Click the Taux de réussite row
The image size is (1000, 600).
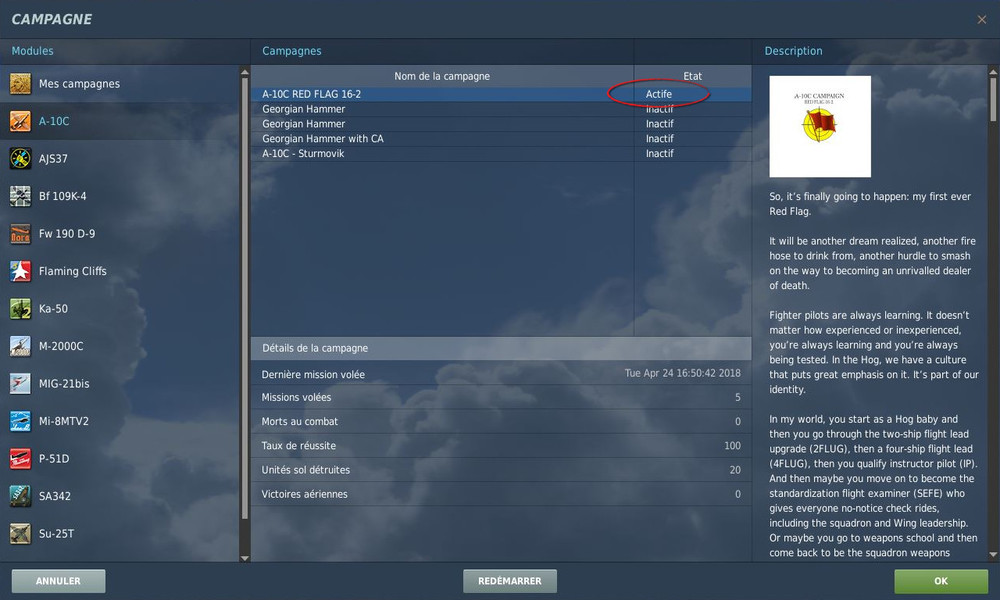[x=501, y=446]
